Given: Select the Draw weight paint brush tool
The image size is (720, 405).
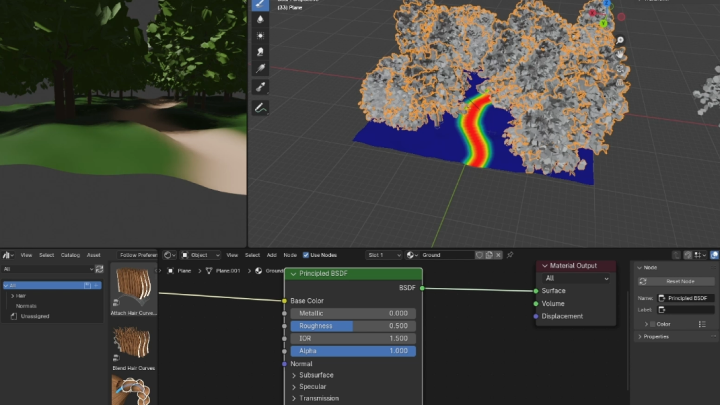Looking at the screenshot, I should 260,5.
